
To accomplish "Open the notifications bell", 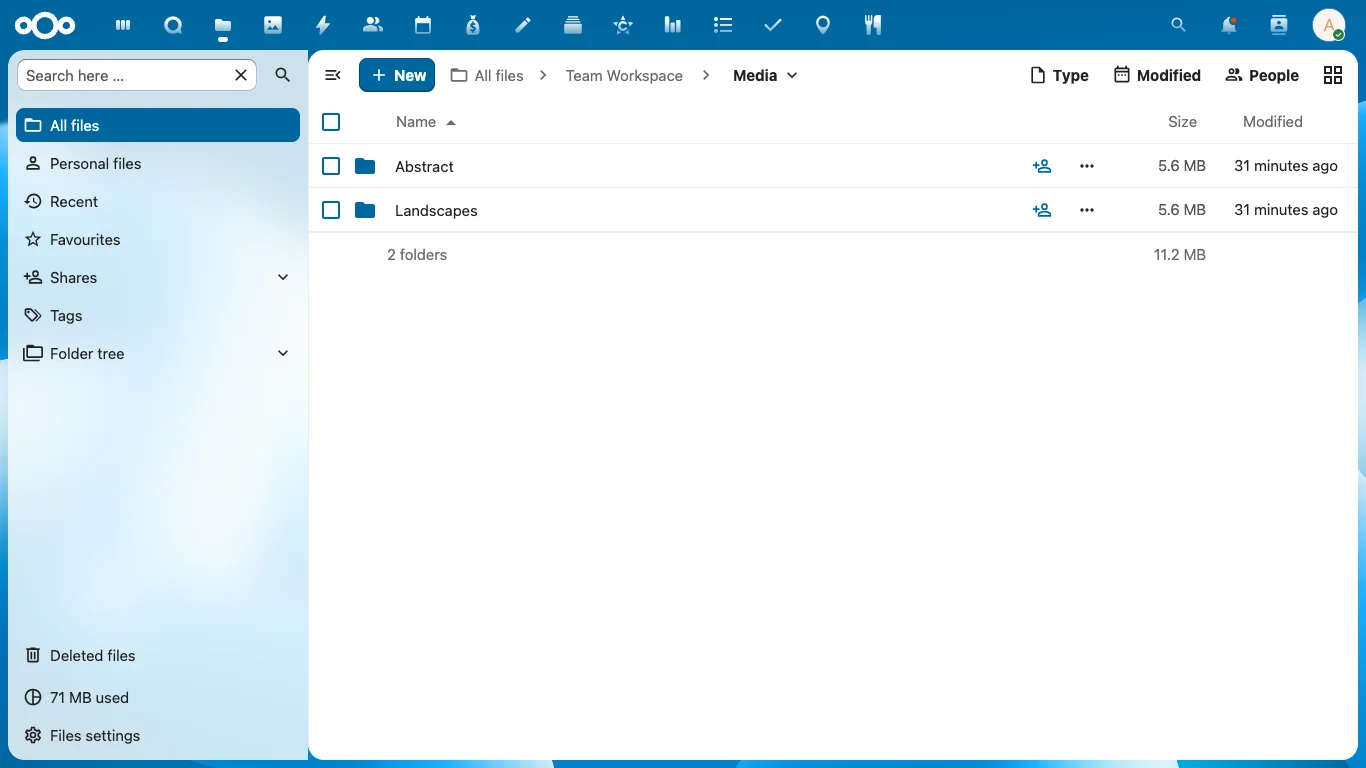I will tap(1229, 25).
